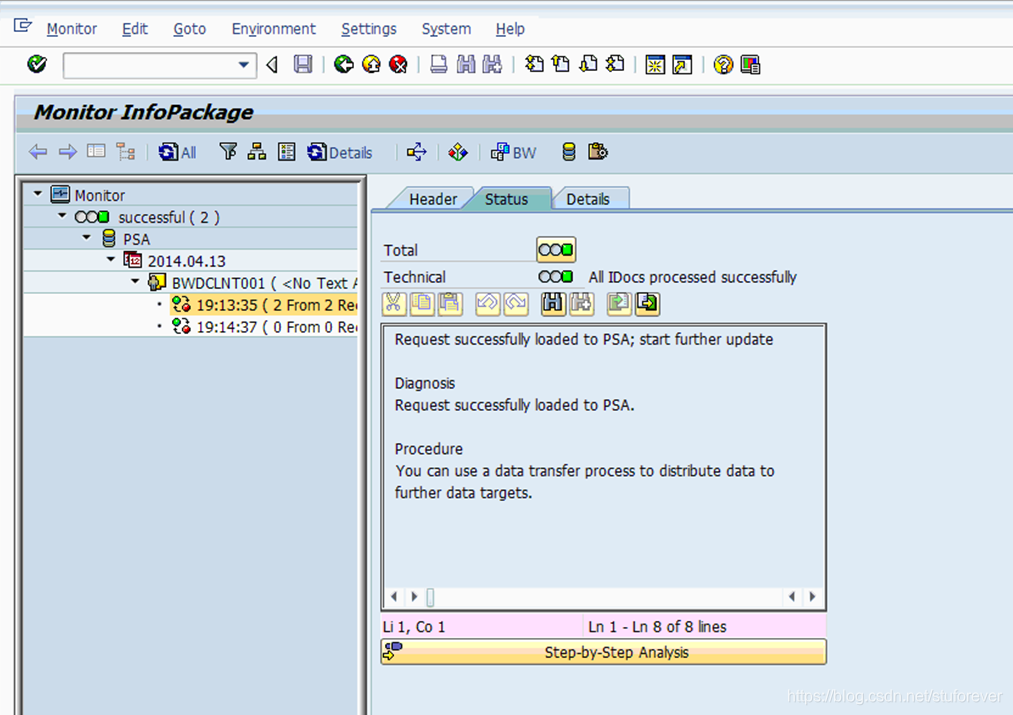Image resolution: width=1013 pixels, height=715 pixels.
Task: Click the yellow Help question mark icon
Action: point(723,65)
